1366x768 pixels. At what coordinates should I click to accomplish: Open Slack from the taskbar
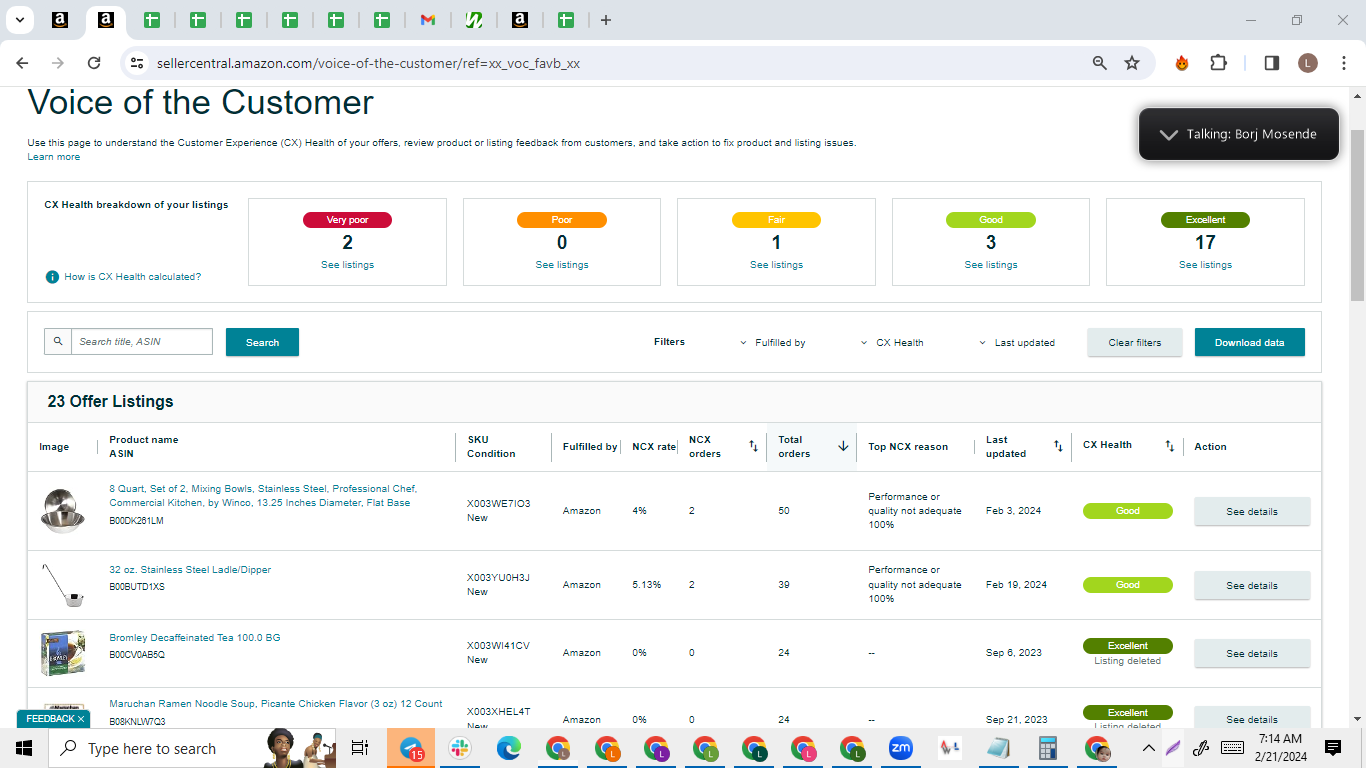[460, 748]
